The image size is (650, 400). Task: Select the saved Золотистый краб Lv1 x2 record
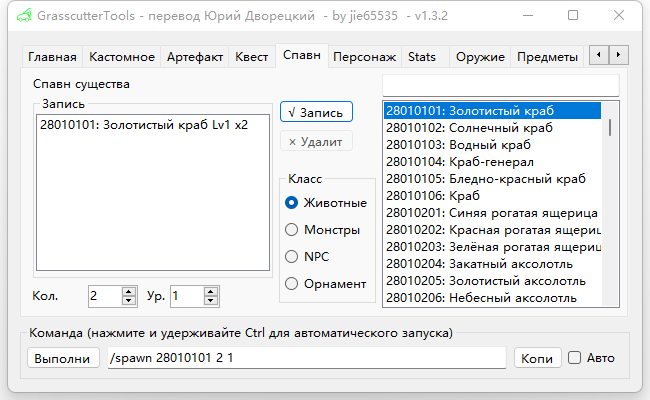[143, 125]
